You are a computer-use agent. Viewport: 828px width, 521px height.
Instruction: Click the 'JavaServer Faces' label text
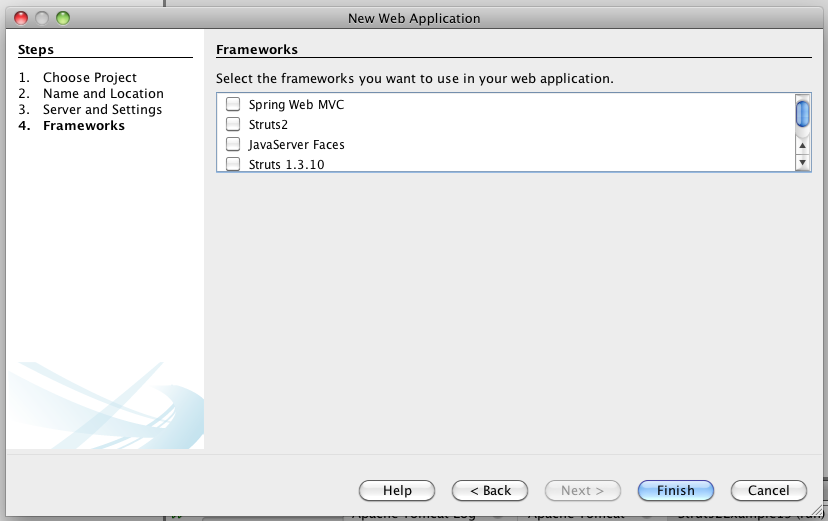point(296,145)
